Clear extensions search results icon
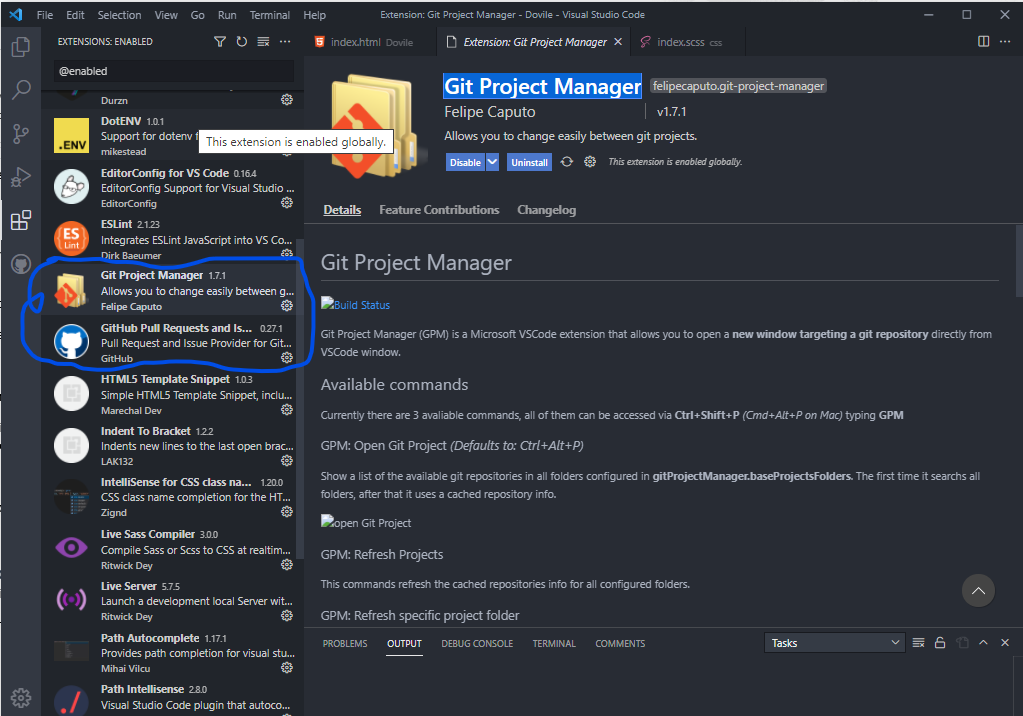 264,42
